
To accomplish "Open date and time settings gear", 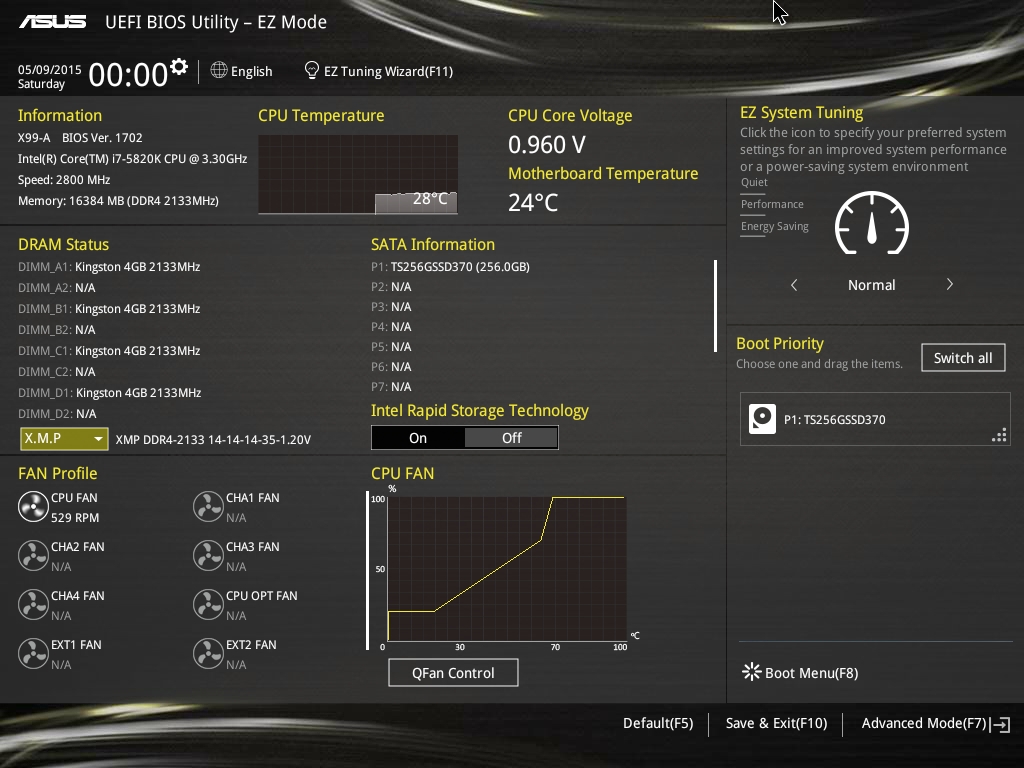I will click(179, 67).
